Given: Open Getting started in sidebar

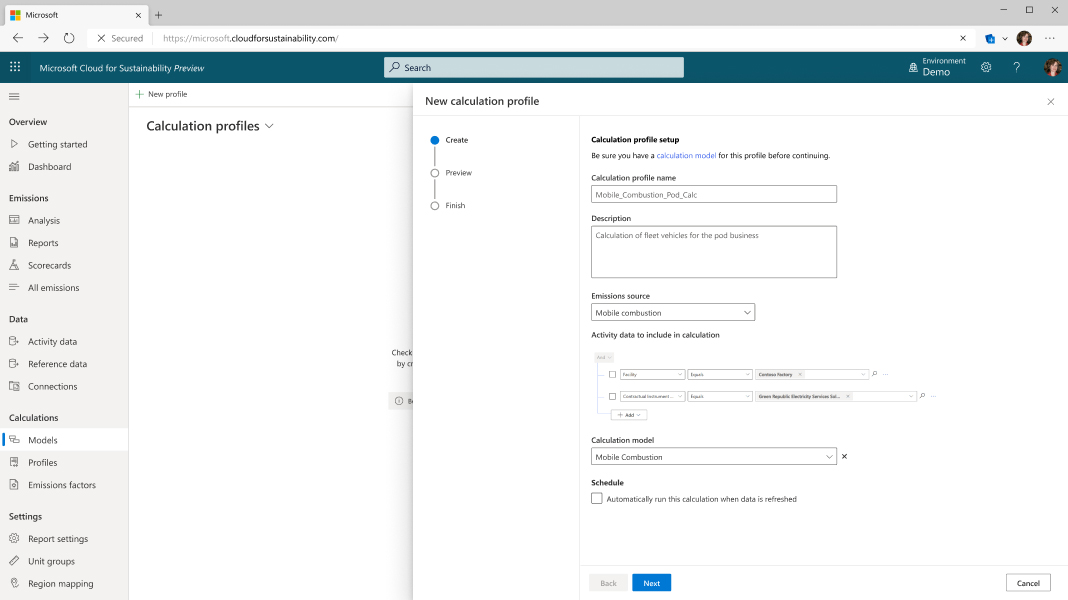Looking at the screenshot, I should point(57,144).
